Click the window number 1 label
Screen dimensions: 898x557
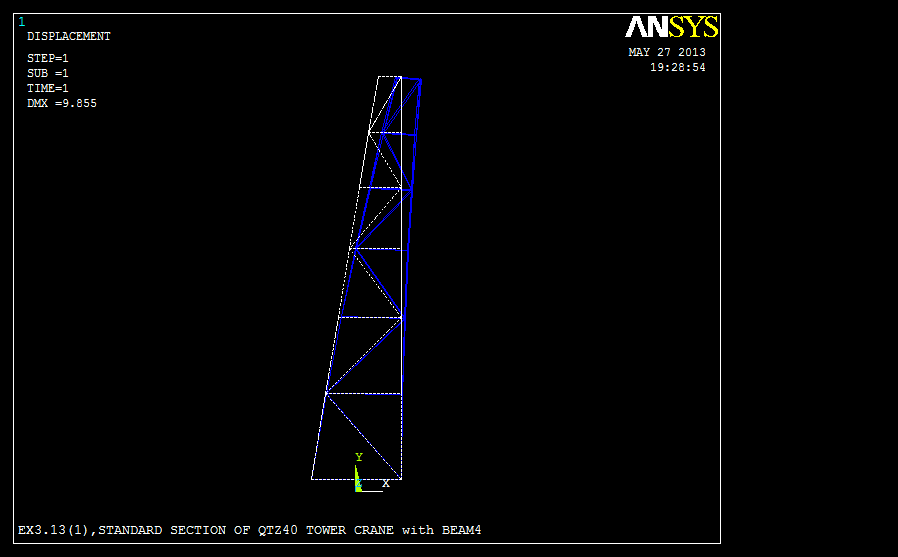click(x=22, y=22)
